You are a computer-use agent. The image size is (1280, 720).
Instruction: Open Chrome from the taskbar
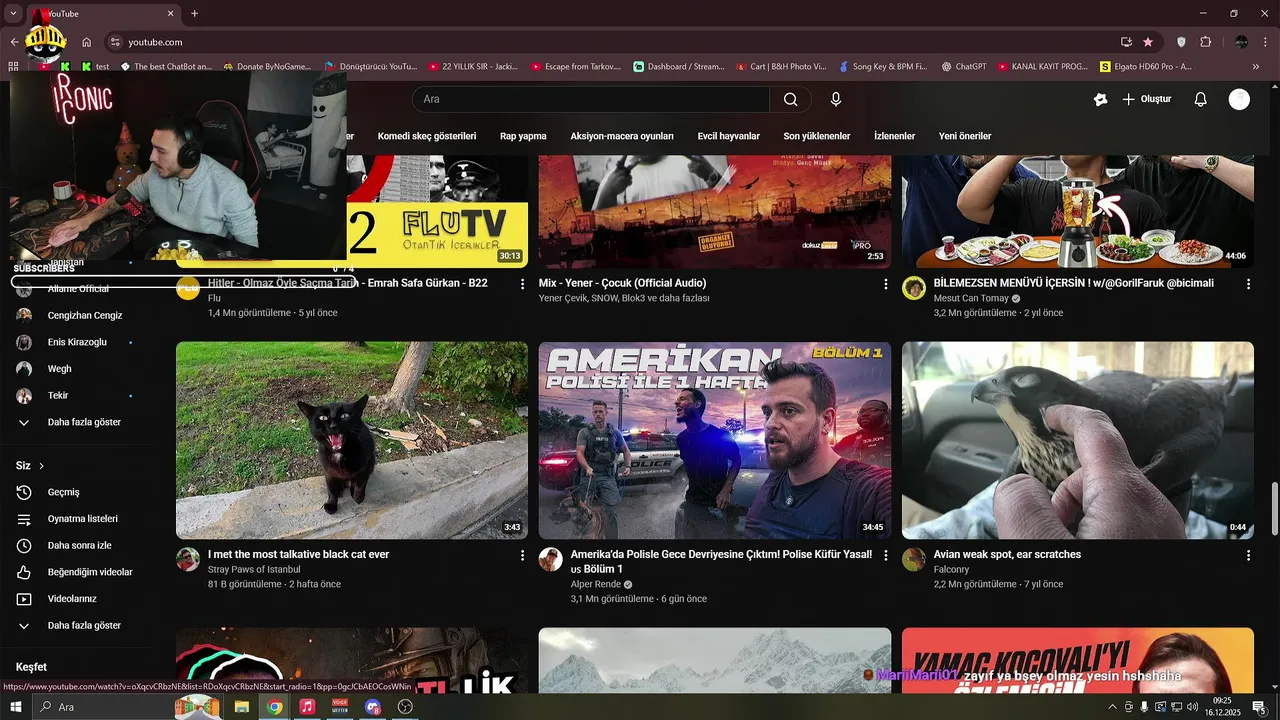tap(274, 707)
